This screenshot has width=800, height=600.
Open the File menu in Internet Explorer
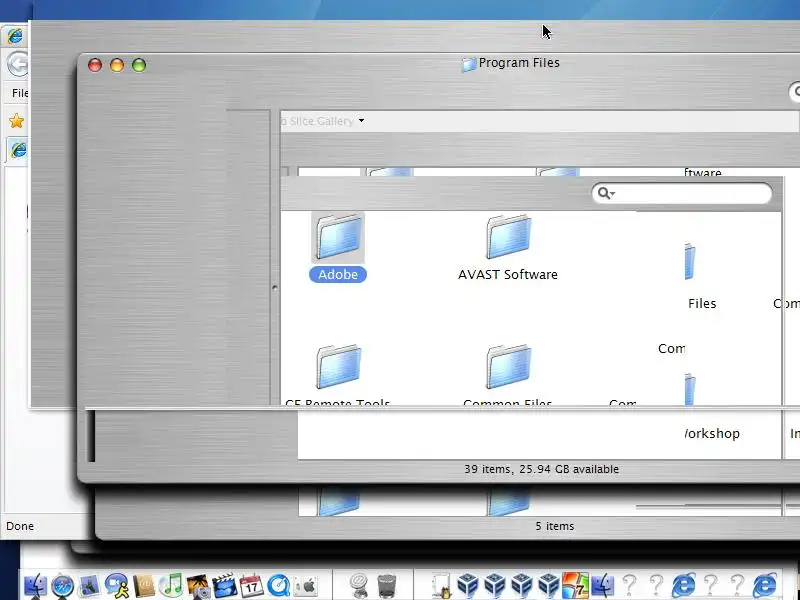[19, 93]
